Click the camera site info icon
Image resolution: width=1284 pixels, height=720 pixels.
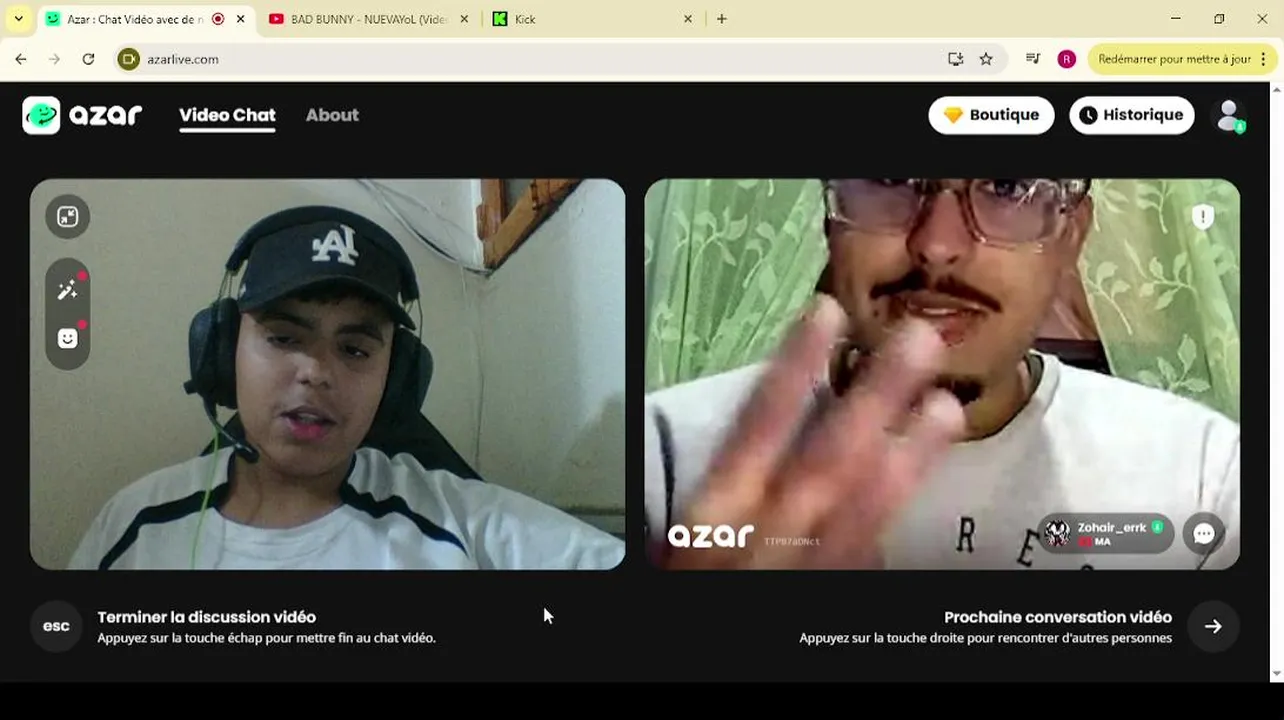point(128,59)
